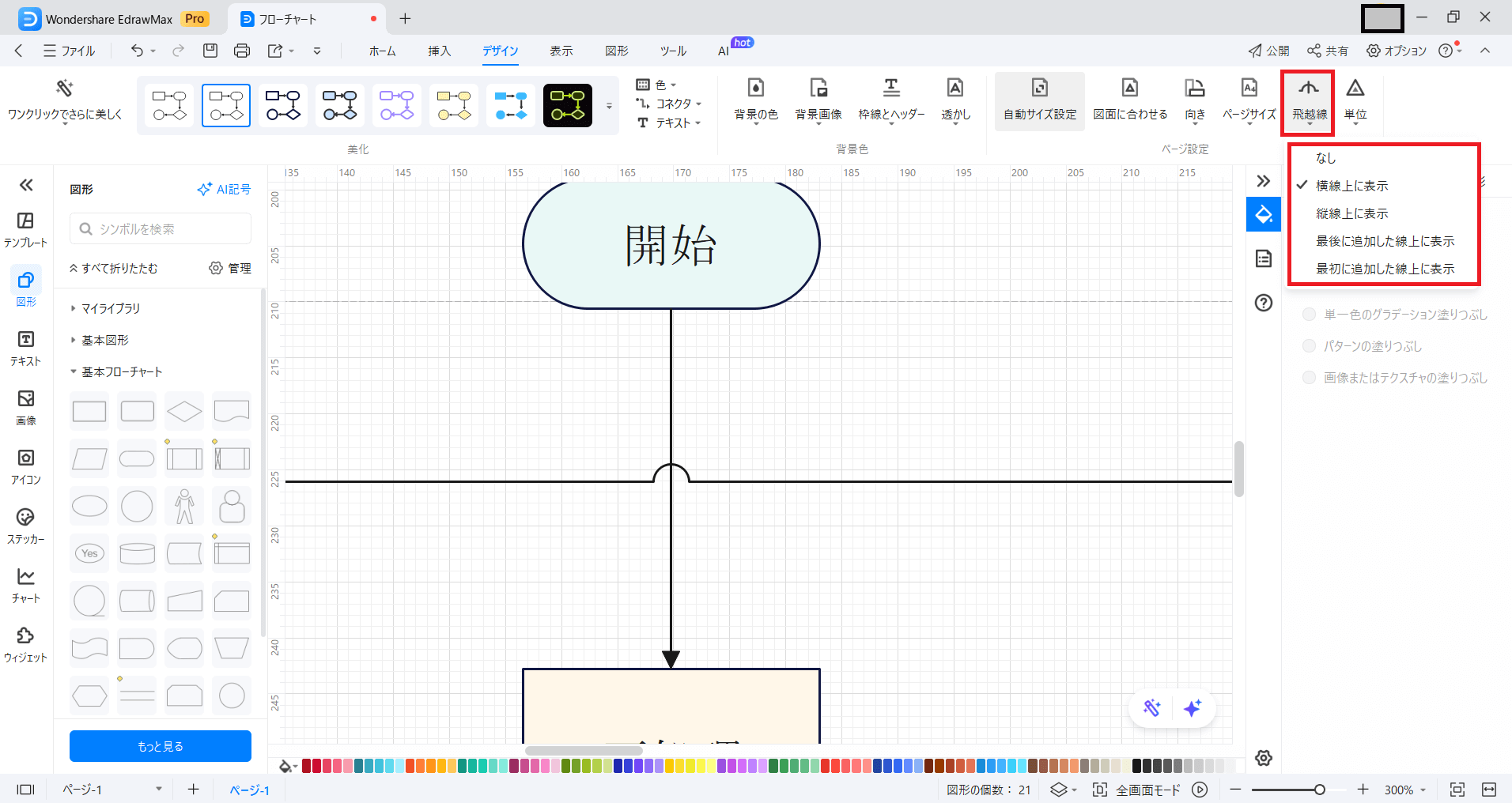This screenshot has height=803, width=1512.
Task: Select 最初に追加した線上に表示 option
Action: click(x=1384, y=269)
